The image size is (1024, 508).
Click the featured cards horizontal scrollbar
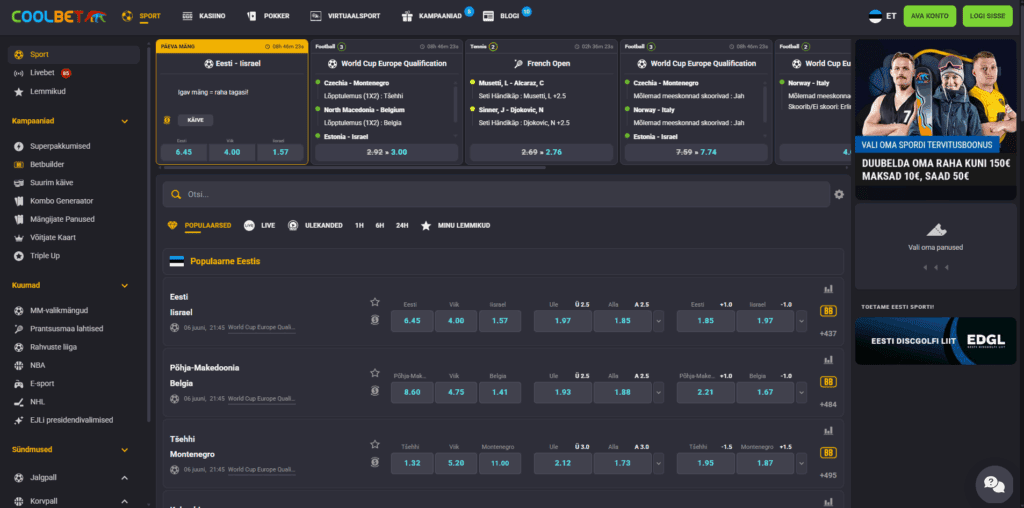[355, 168]
